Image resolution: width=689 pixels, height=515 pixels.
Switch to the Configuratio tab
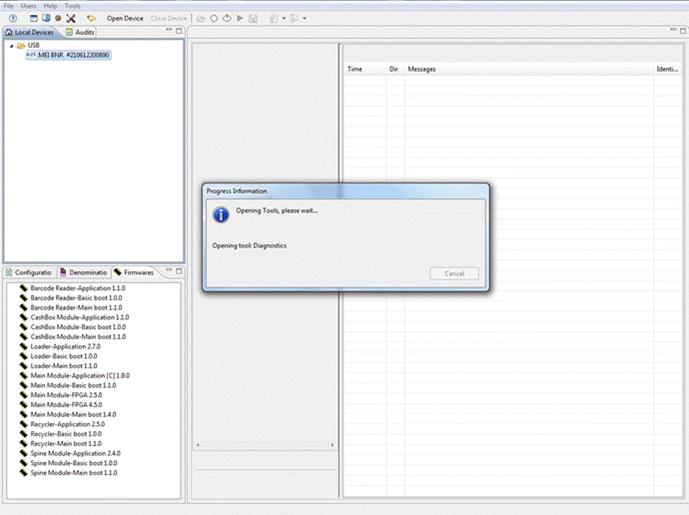tap(29, 272)
